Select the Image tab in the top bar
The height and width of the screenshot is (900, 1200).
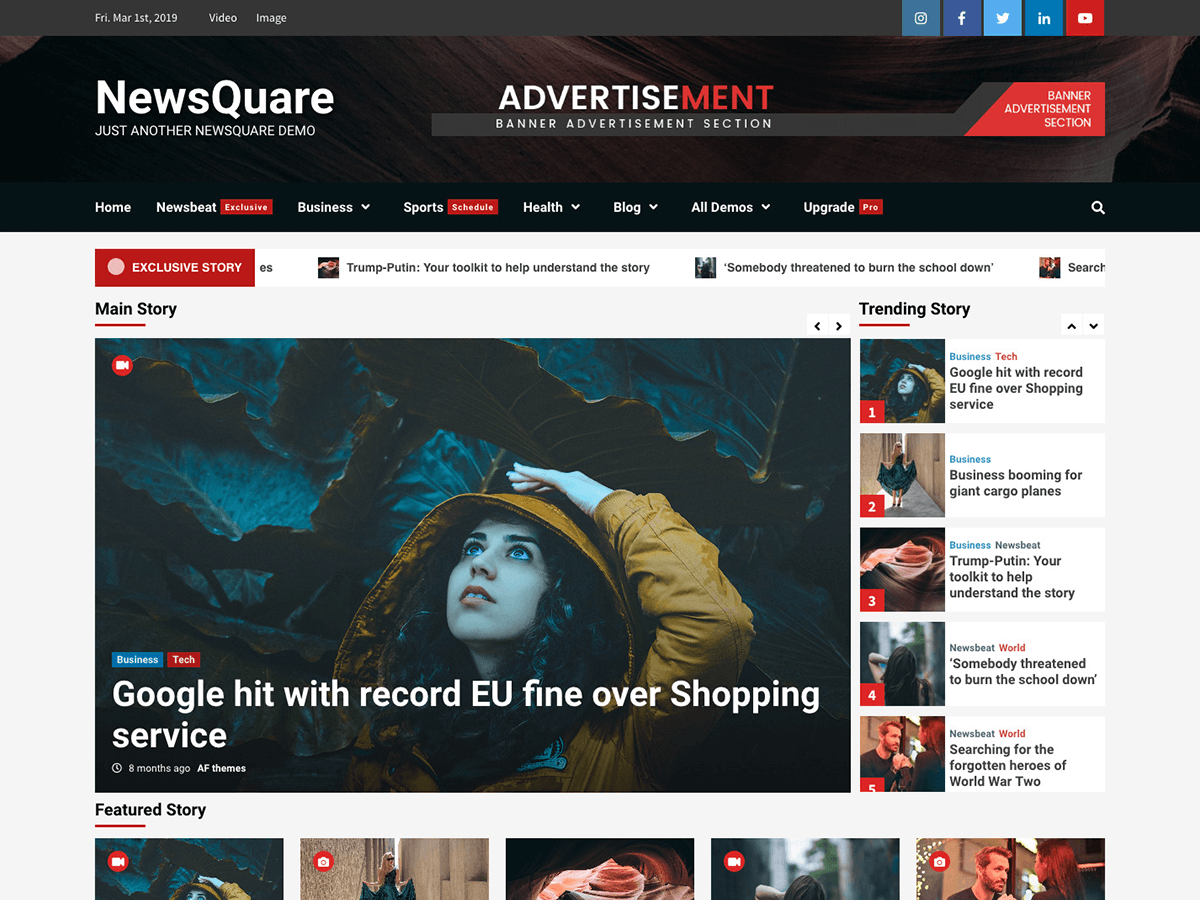(270, 17)
